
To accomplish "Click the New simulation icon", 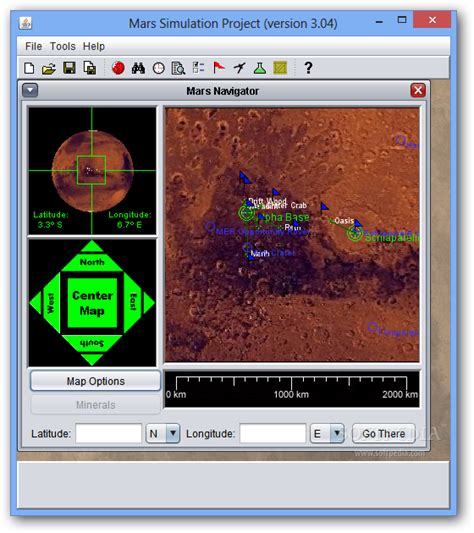I will point(29,68).
